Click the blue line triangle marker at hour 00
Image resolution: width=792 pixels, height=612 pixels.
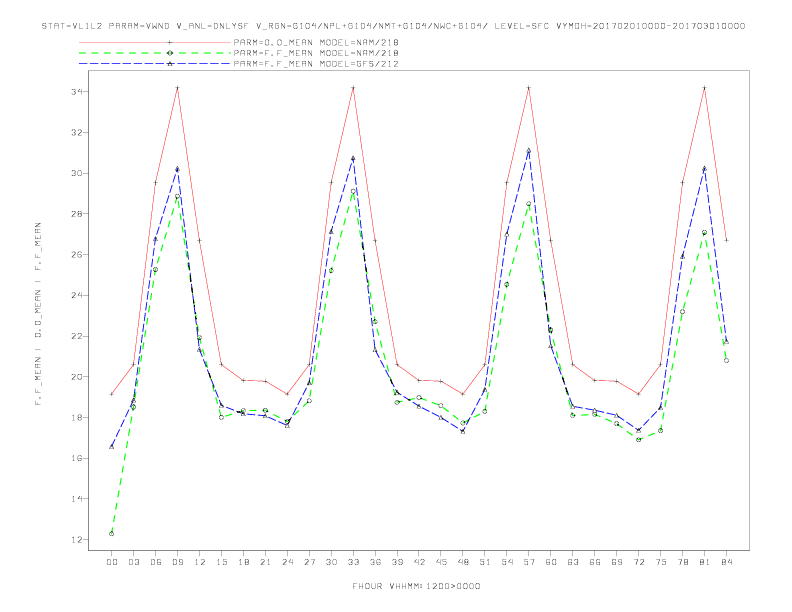pos(112,447)
